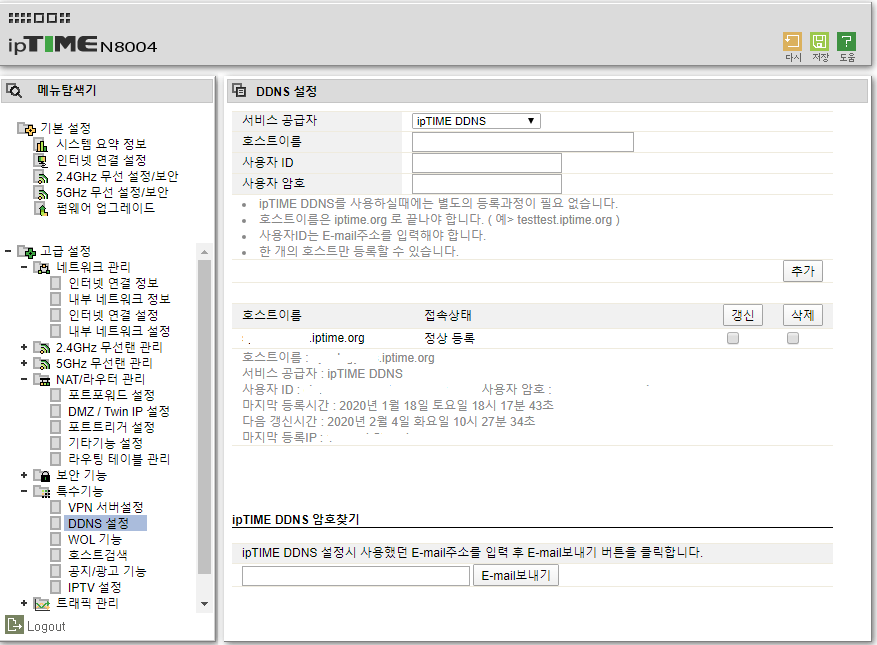Expand the 2.4GHz 무선랜 관리 tree node
This screenshot has height=645, width=877.
(x=23, y=347)
